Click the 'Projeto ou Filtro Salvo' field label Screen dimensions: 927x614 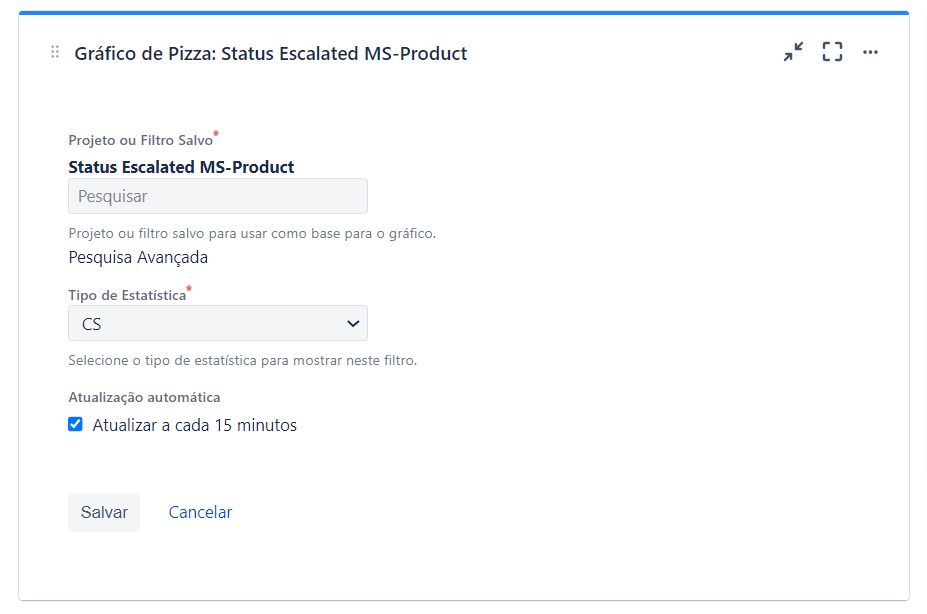tap(141, 140)
